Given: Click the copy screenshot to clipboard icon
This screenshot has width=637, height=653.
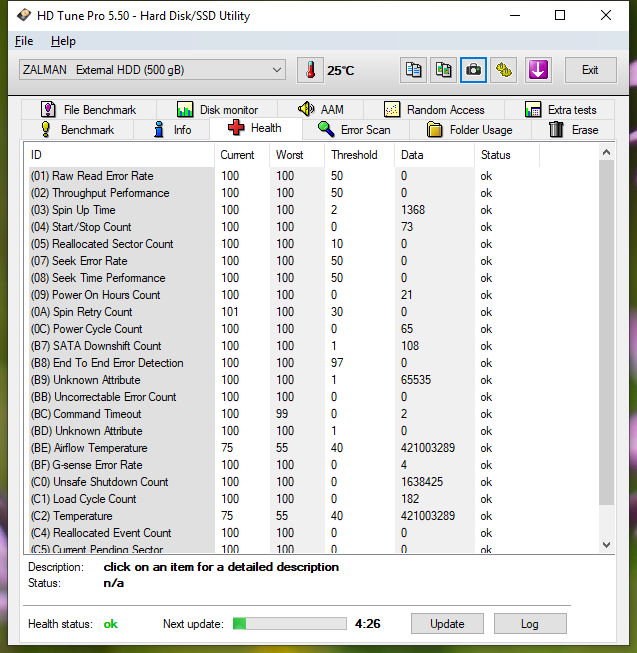Looking at the screenshot, I should [443, 70].
